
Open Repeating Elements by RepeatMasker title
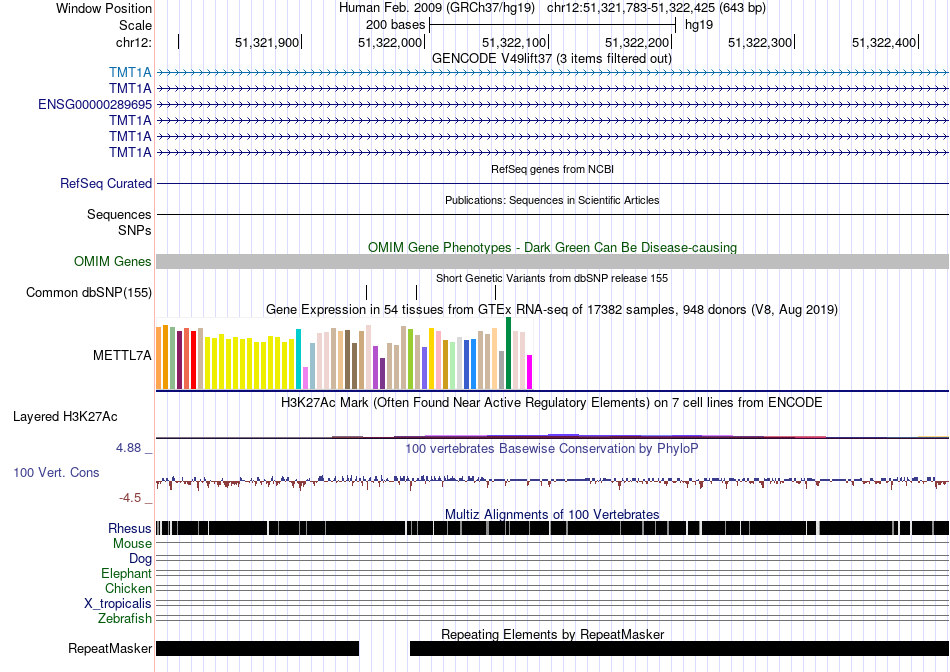point(552,634)
